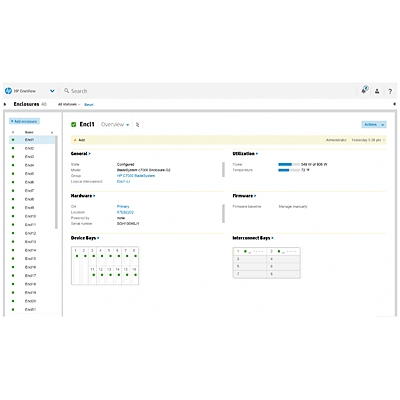
Task: Open the activity notifications bell icon
Action: pyautogui.click(x=364, y=90)
